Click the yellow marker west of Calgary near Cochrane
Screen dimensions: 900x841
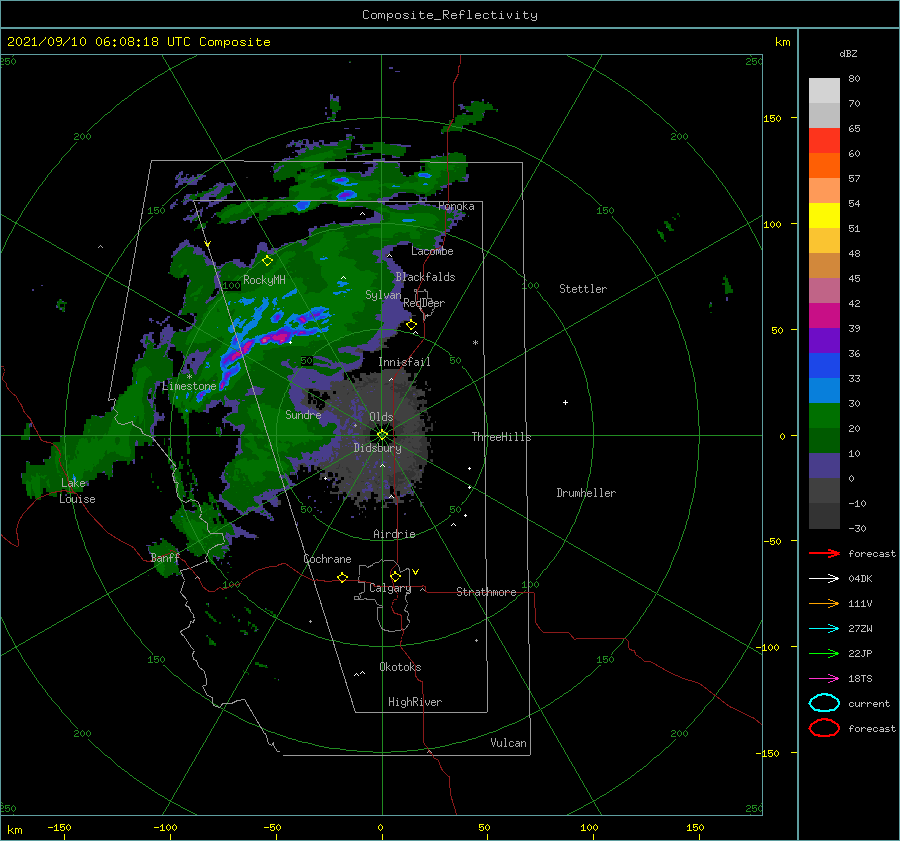click(343, 578)
